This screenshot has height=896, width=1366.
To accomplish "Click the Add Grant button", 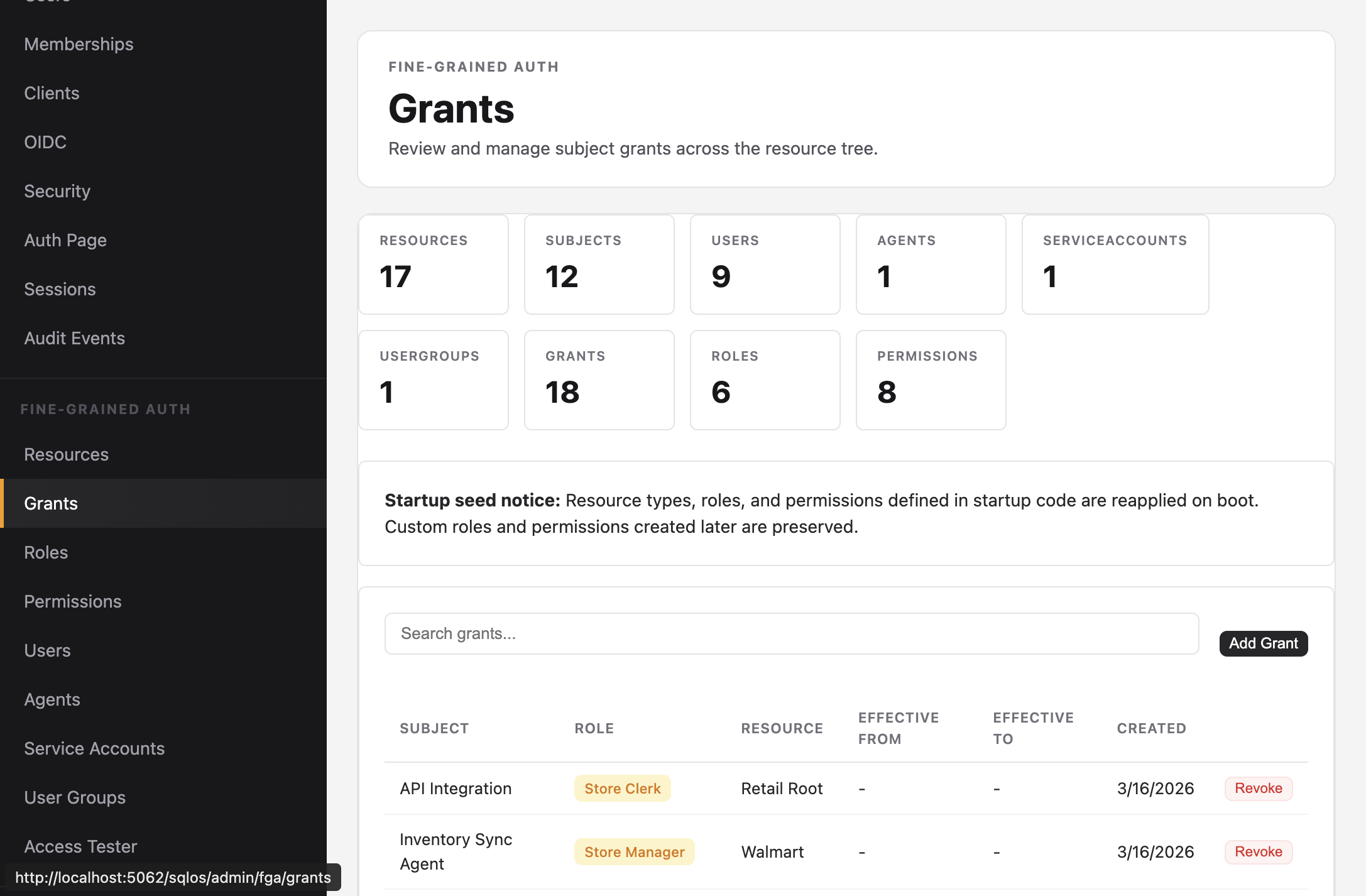I will pos(1263,643).
